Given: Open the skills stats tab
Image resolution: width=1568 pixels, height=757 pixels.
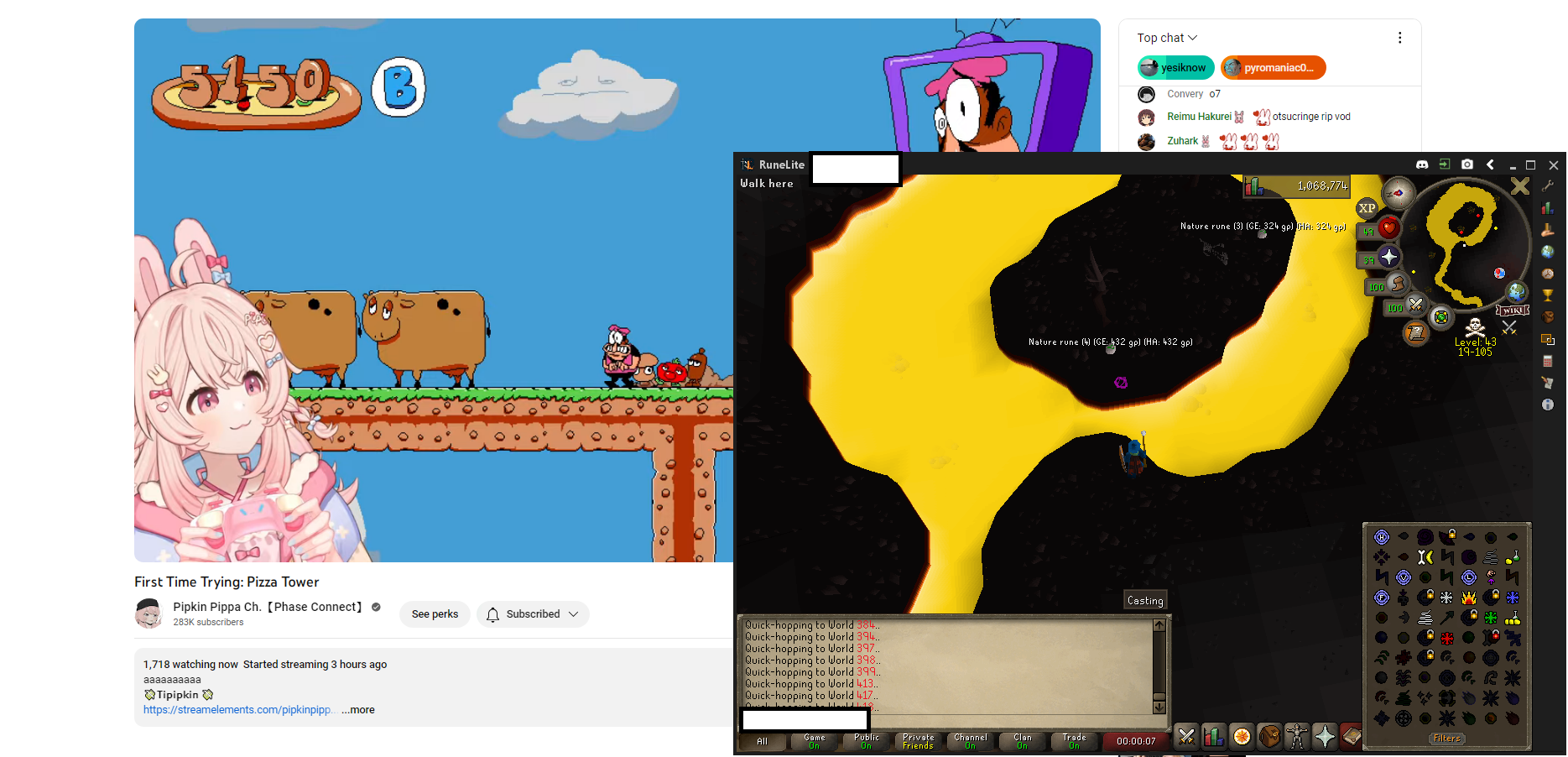Looking at the screenshot, I should (x=1213, y=737).
